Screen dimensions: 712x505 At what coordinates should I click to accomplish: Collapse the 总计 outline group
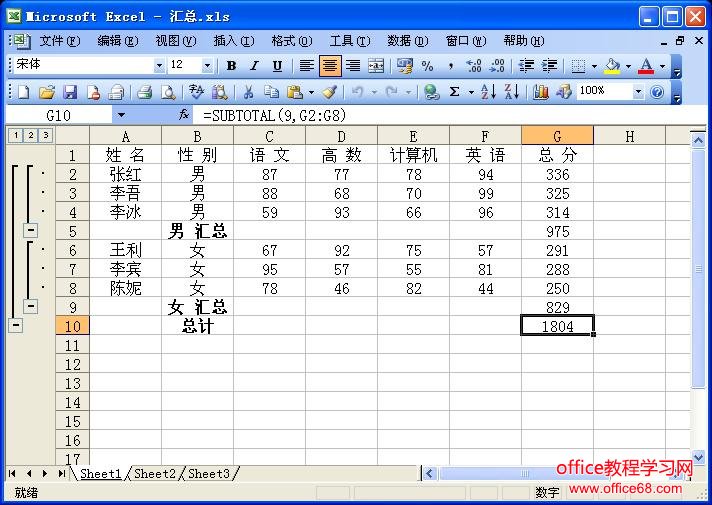(x=15, y=325)
